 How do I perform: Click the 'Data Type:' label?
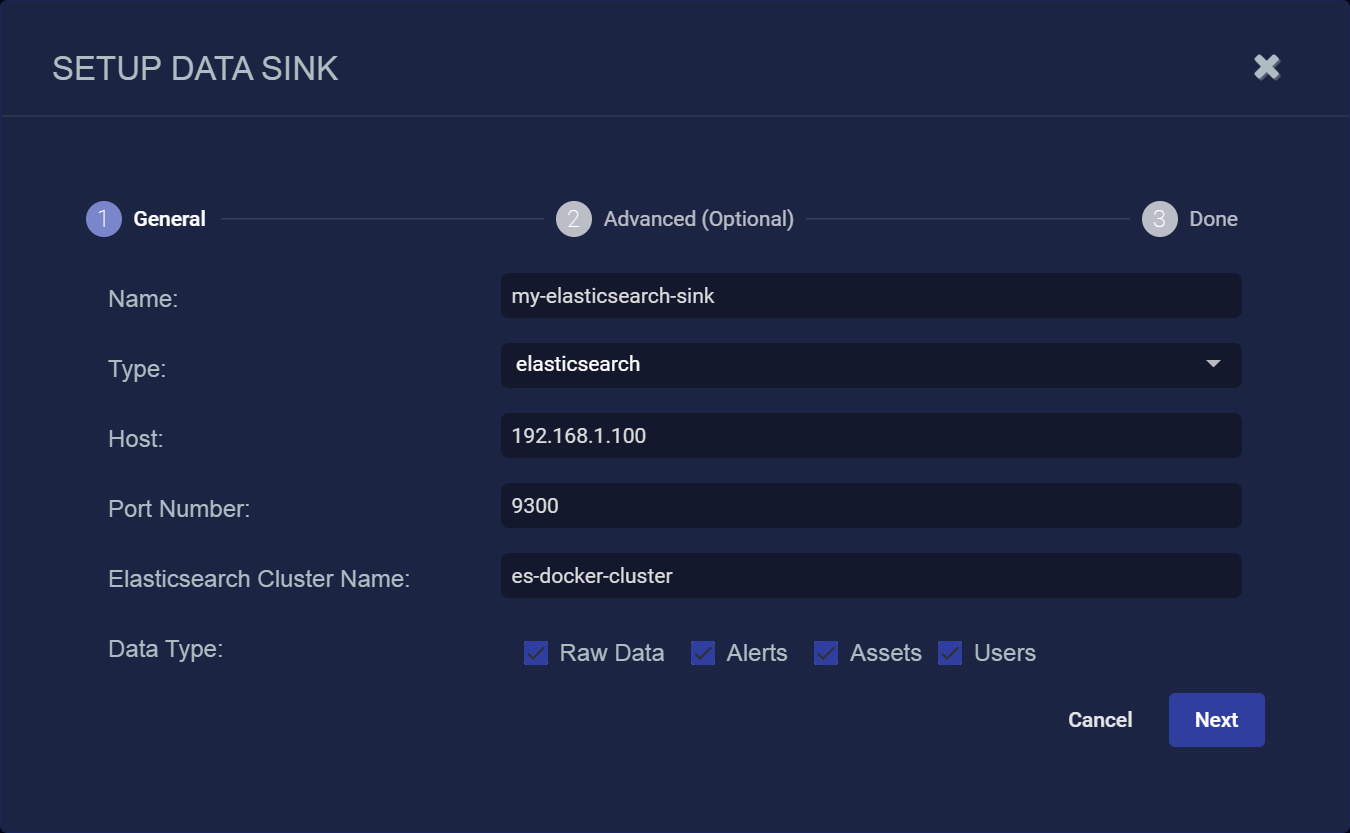[165, 649]
